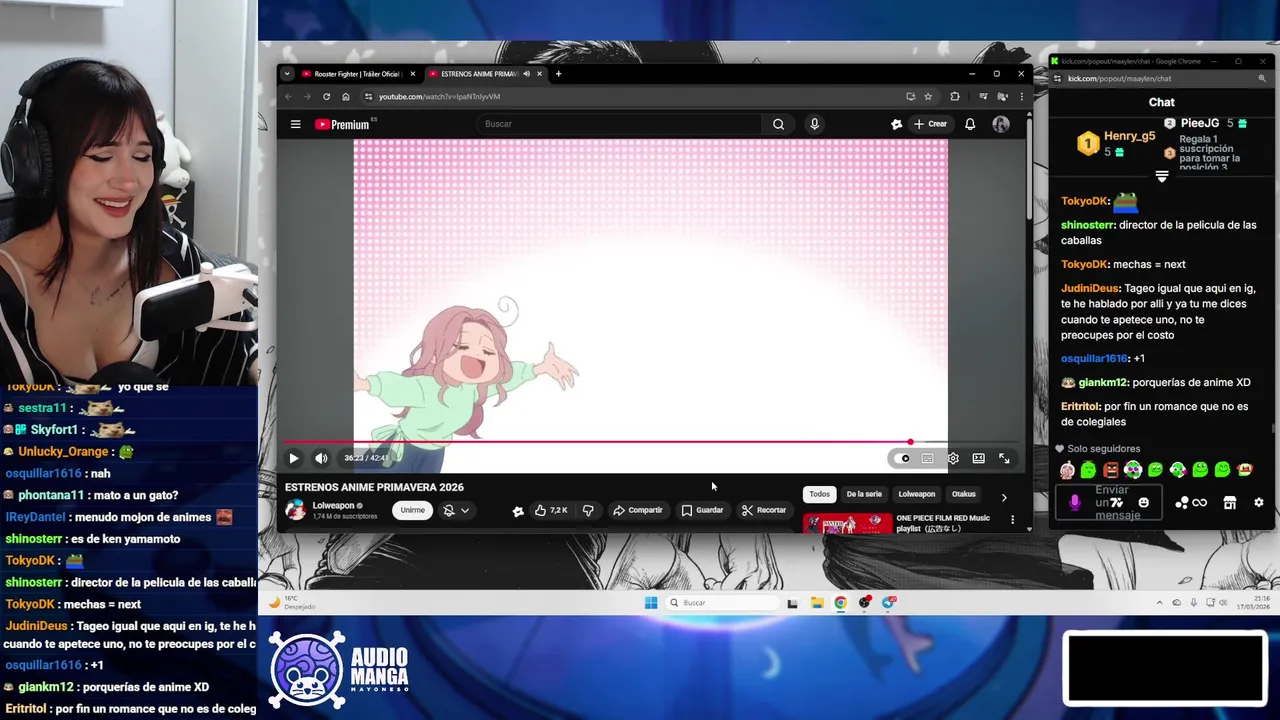Click shinosterr username in Kick chat
Viewport: 1280px width, 720px height.
tap(1088, 225)
